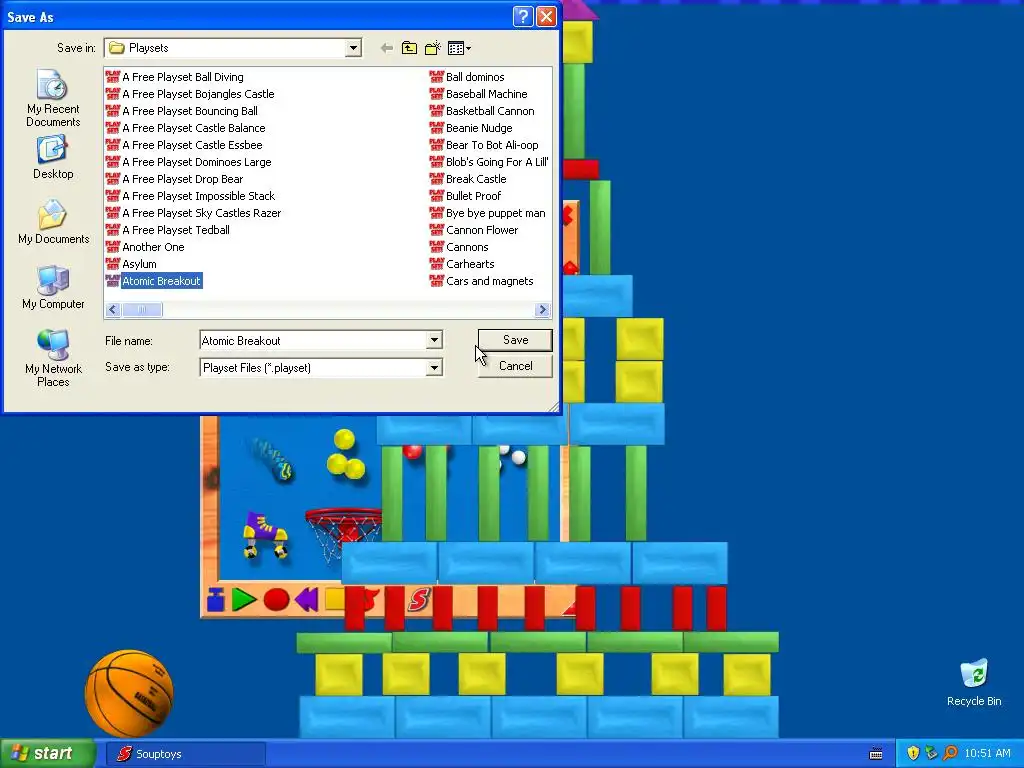This screenshot has width=1024, height=768.
Task: Open the Recycle Bin desktop icon
Action: [x=974, y=682]
